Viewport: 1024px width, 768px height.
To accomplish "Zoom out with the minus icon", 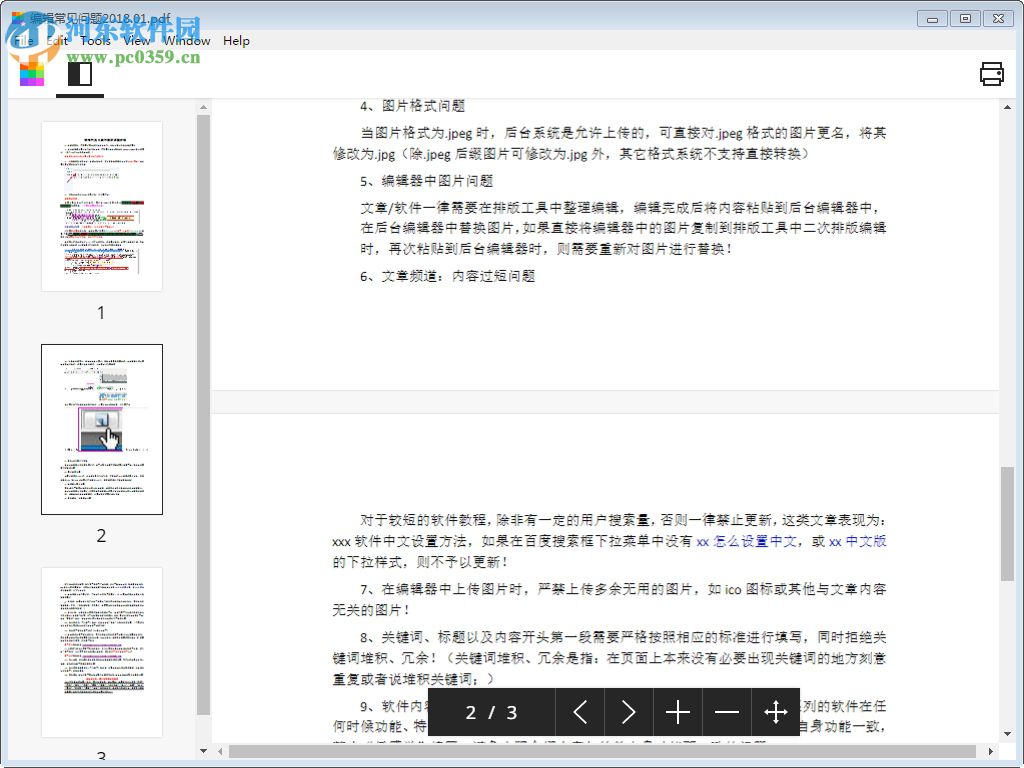I will [x=727, y=712].
